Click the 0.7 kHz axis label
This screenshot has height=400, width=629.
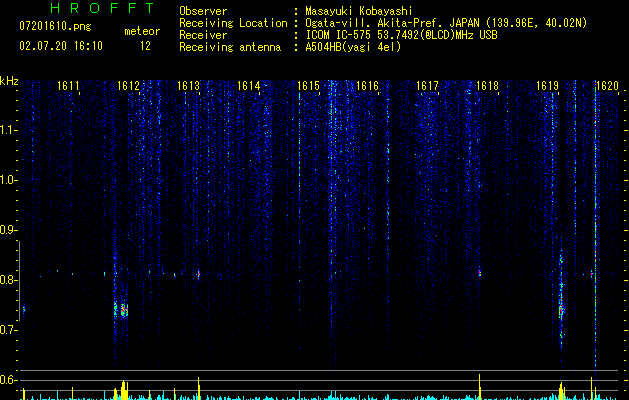8,330
